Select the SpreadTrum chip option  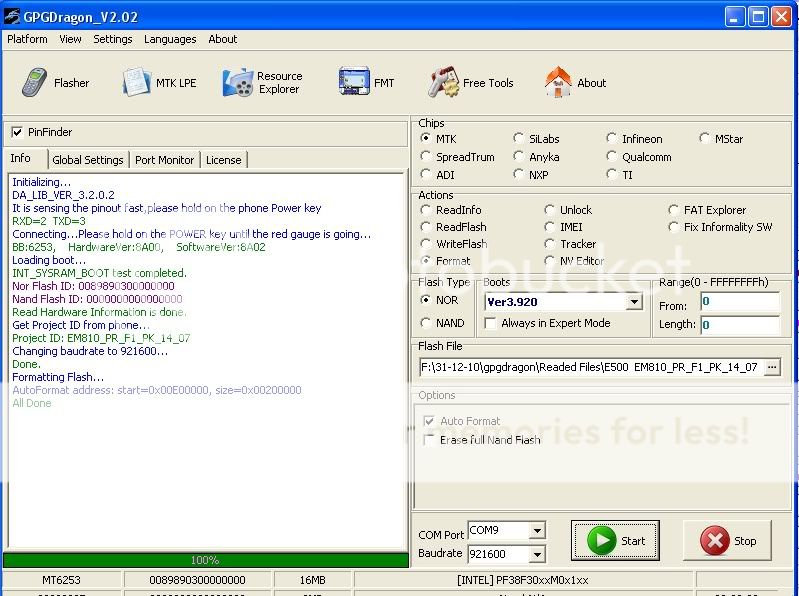[425, 156]
